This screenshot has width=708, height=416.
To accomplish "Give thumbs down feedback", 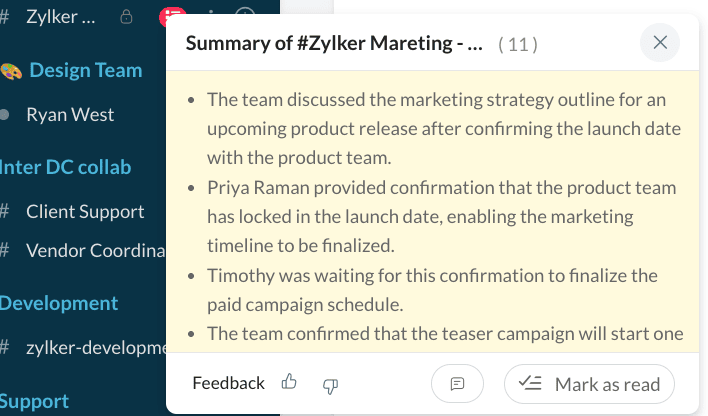I will pos(330,386).
